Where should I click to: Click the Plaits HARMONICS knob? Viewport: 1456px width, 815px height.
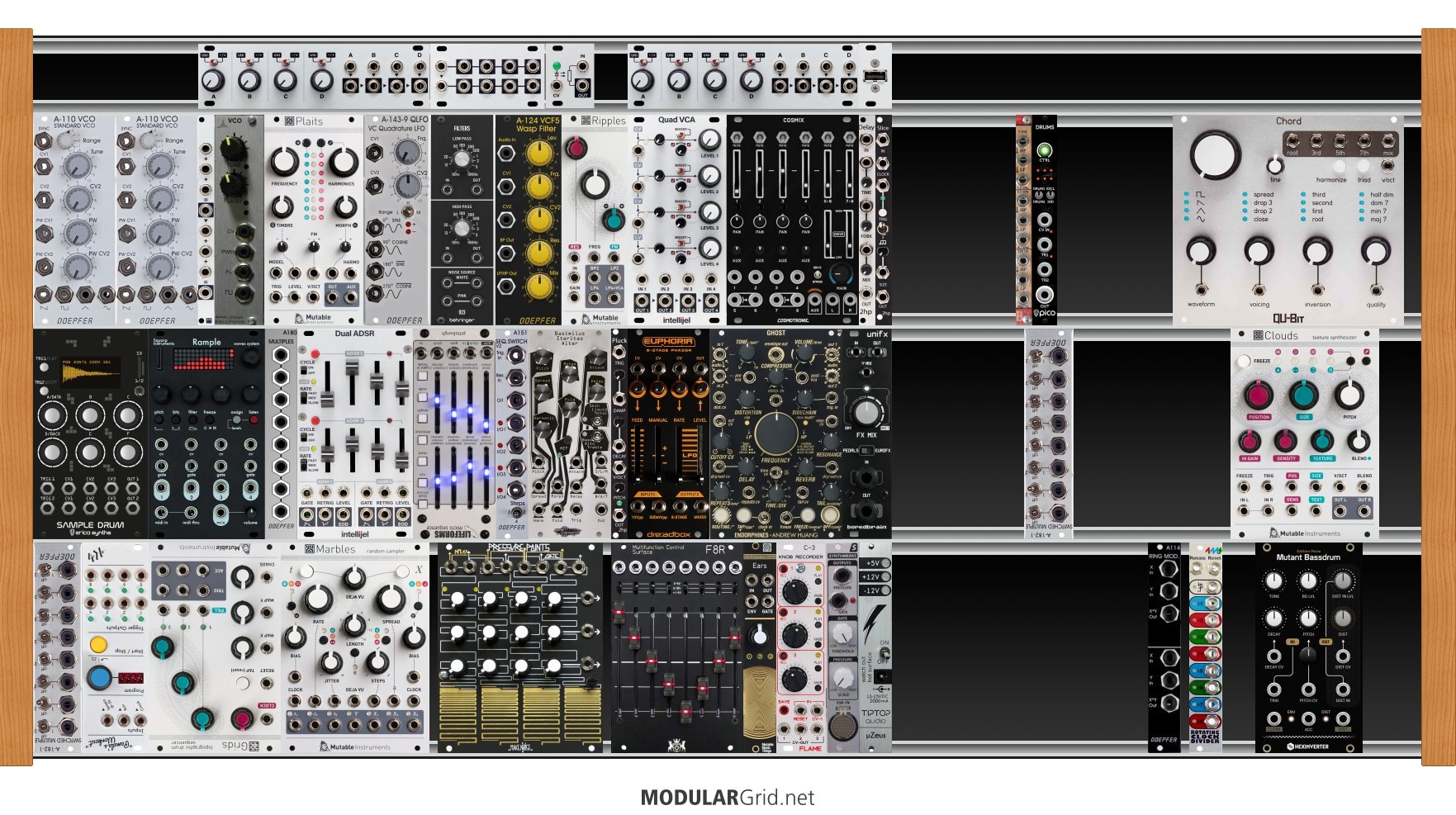pos(344,161)
